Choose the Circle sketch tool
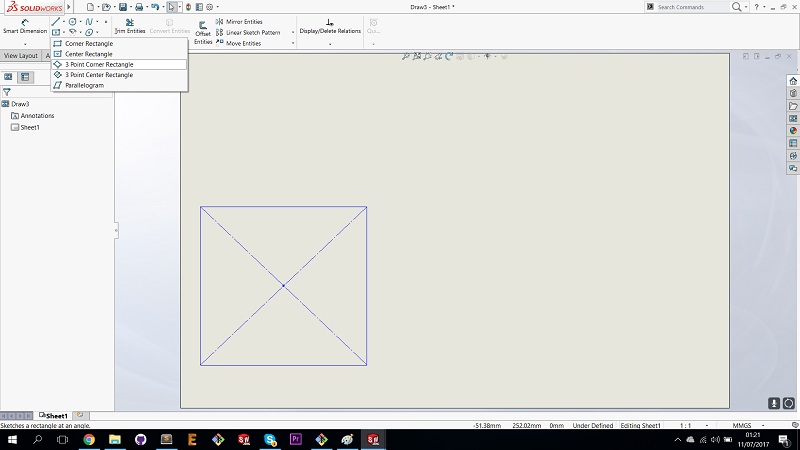Screen dimensions: 800x450 (72, 21)
